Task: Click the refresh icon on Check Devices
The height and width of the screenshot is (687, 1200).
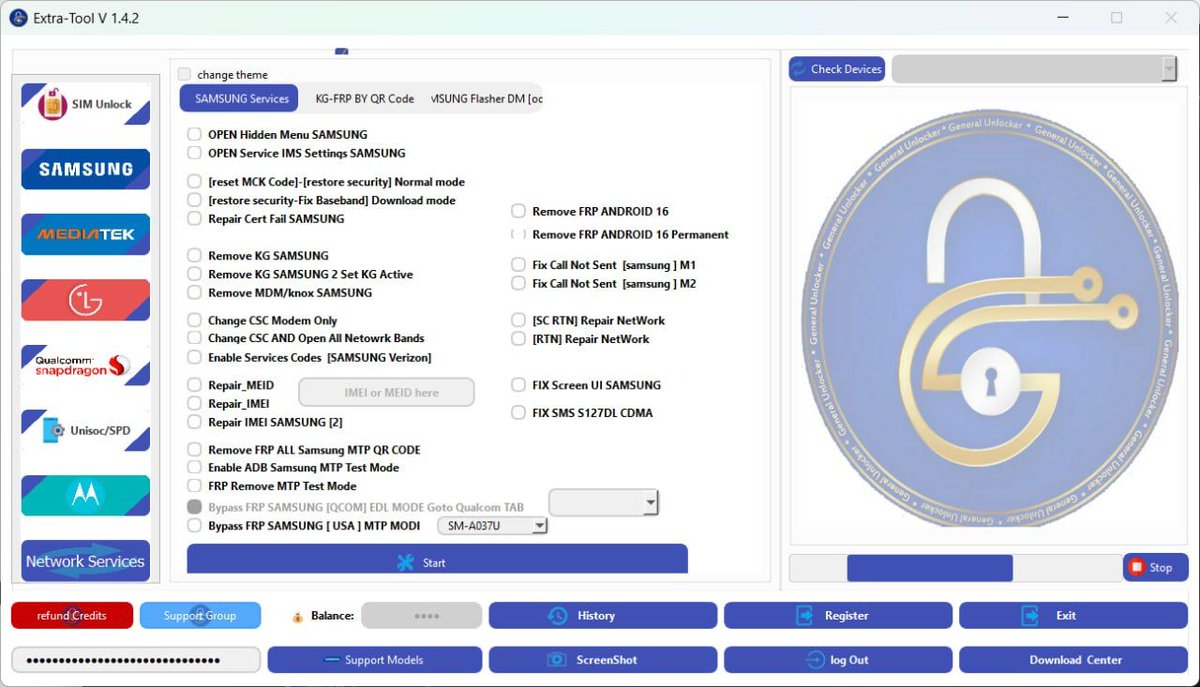Action: pos(799,69)
